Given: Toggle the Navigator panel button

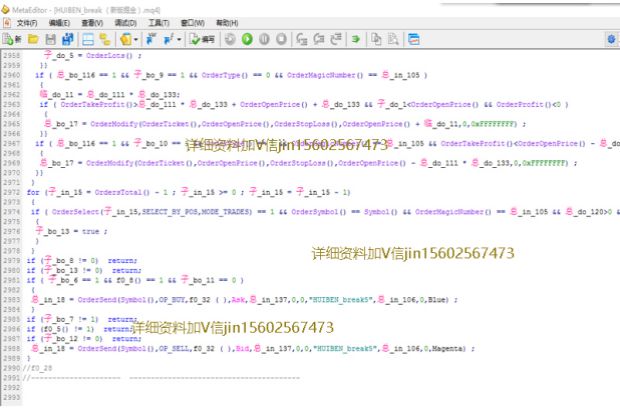Looking at the screenshot, I should [88, 39].
